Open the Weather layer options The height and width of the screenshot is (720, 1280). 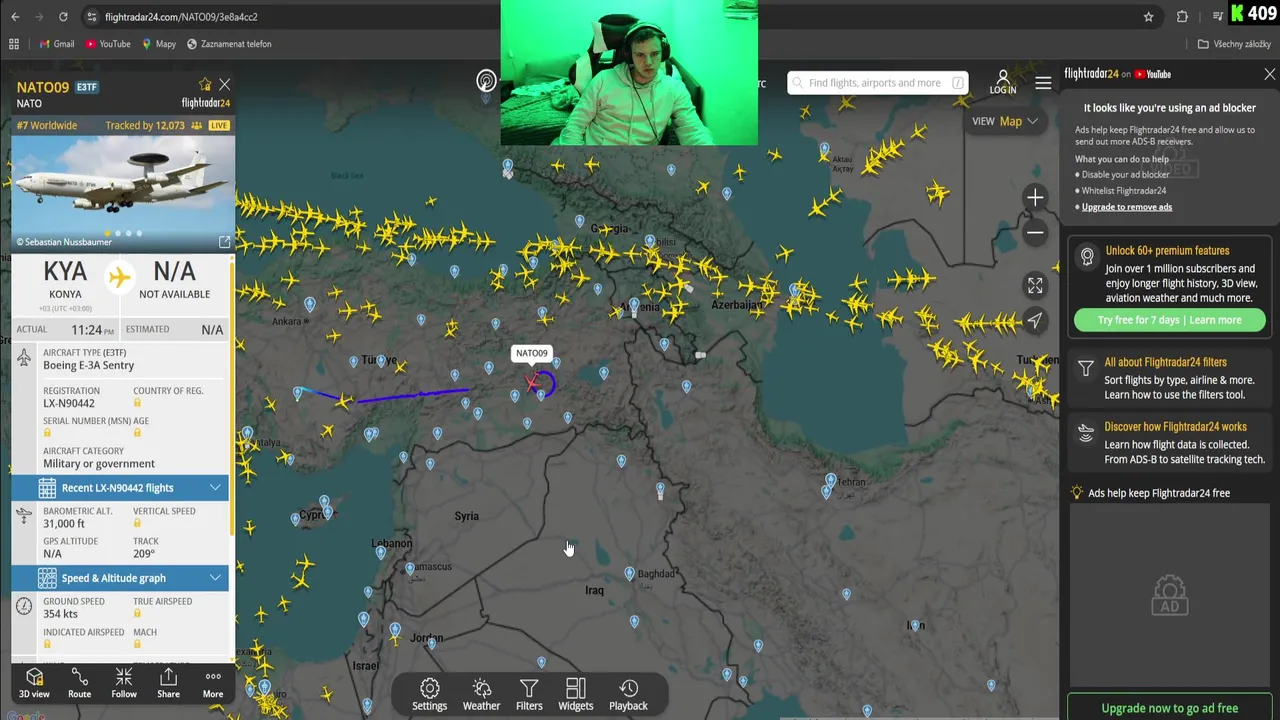pos(481,695)
